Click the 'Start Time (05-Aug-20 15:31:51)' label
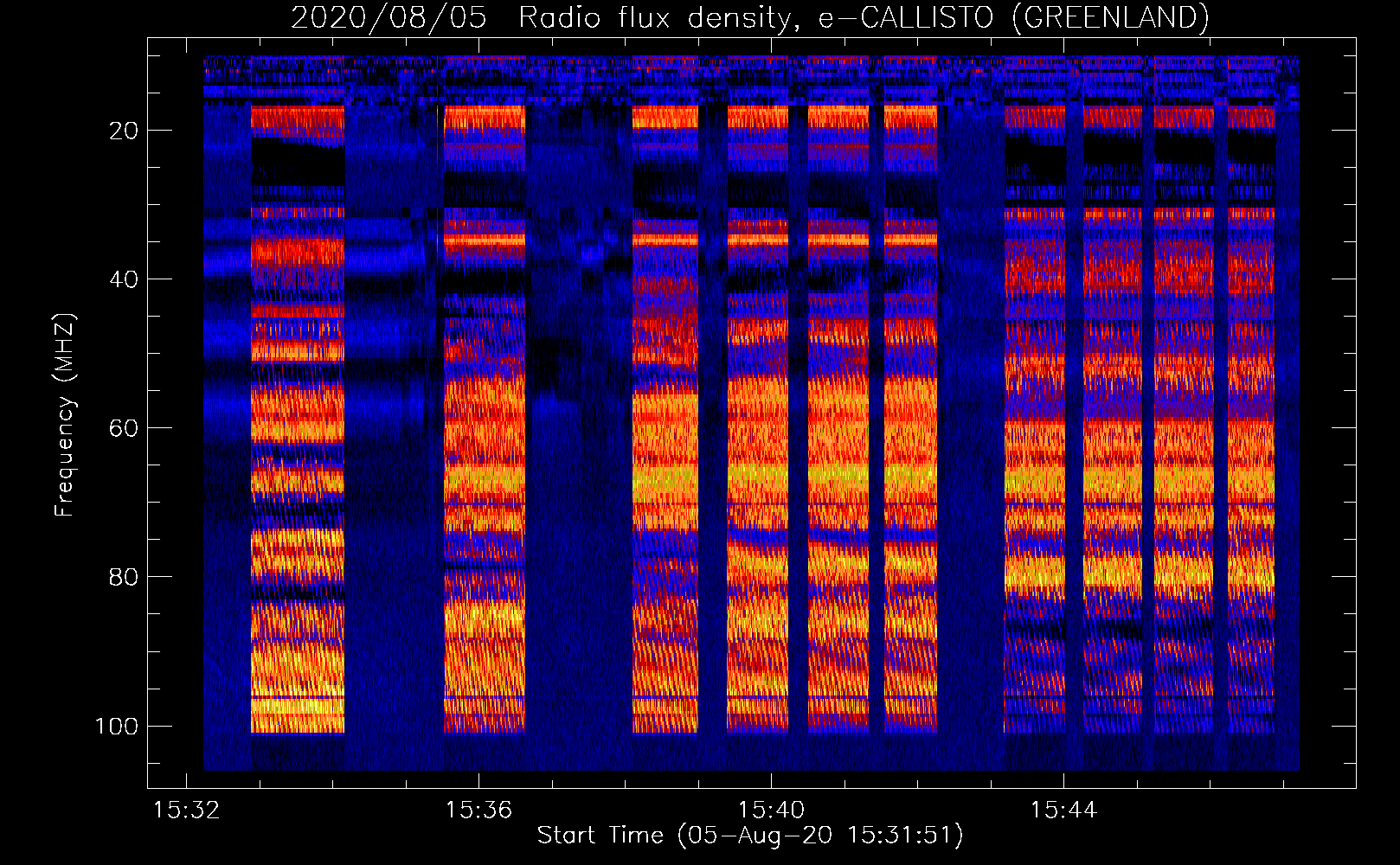 click(749, 836)
